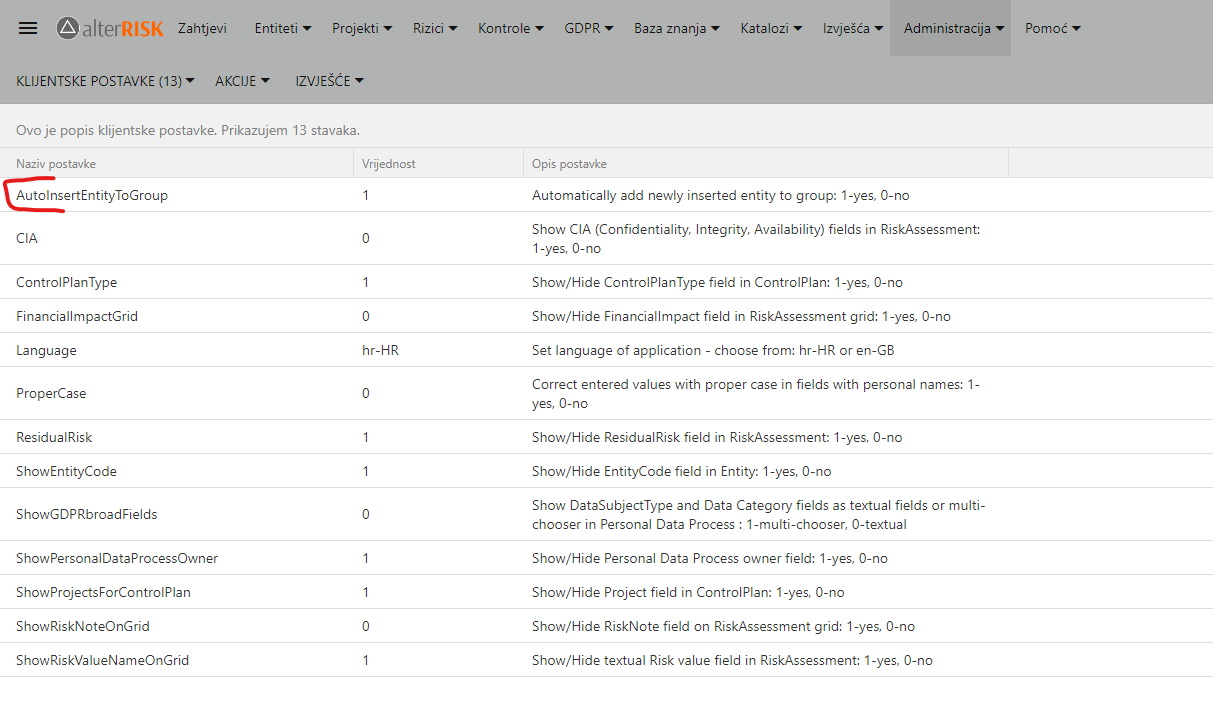1213x713 pixels.
Task: Expand the Baza znanja menu
Action: tap(677, 28)
